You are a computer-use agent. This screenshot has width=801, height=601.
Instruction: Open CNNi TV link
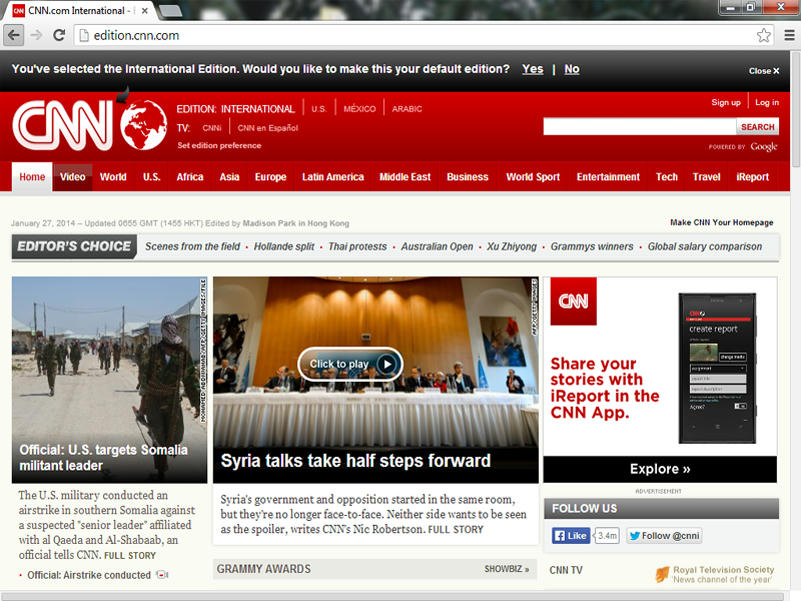tap(211, 128)
